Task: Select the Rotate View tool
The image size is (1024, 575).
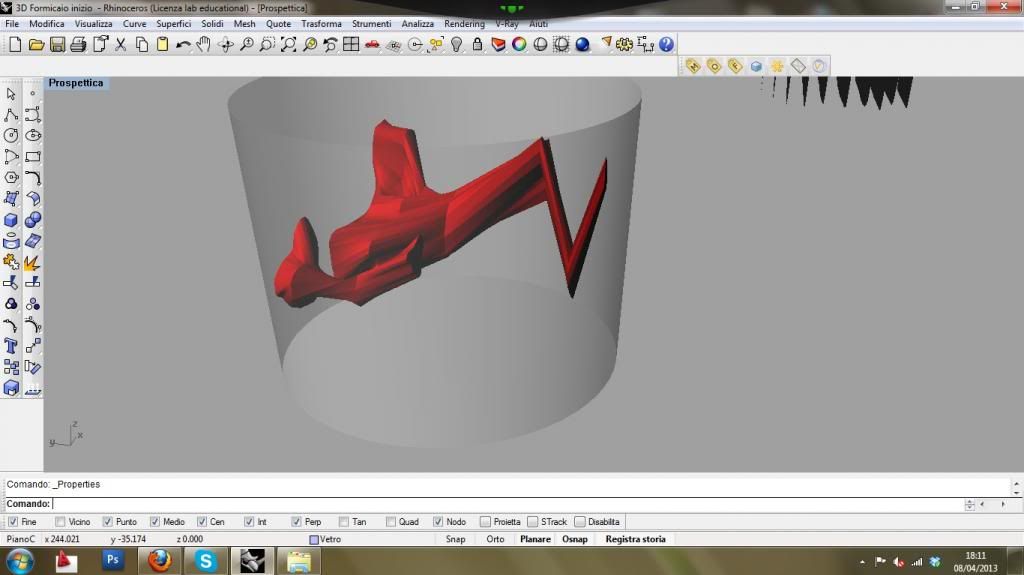Action: point(226,44)
